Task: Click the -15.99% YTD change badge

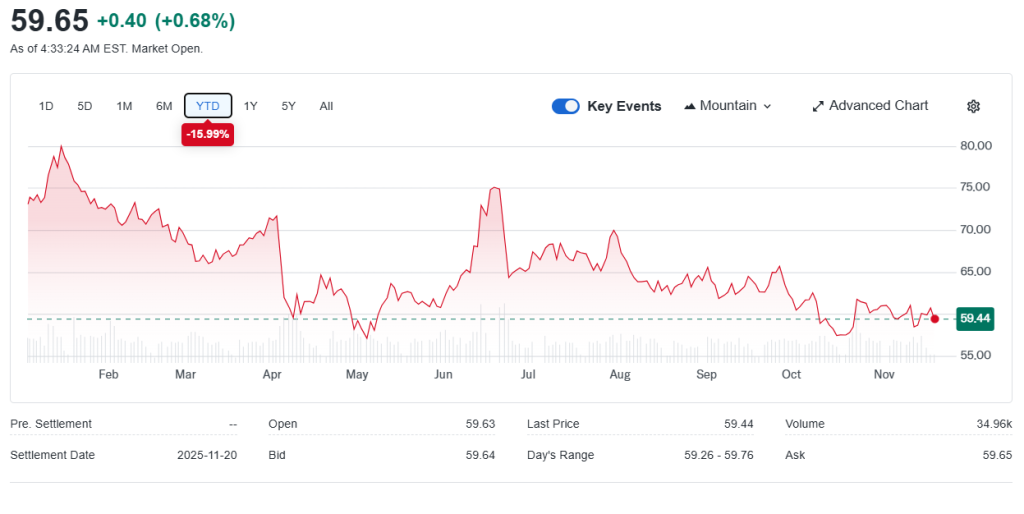Action: tap(208, 135)
